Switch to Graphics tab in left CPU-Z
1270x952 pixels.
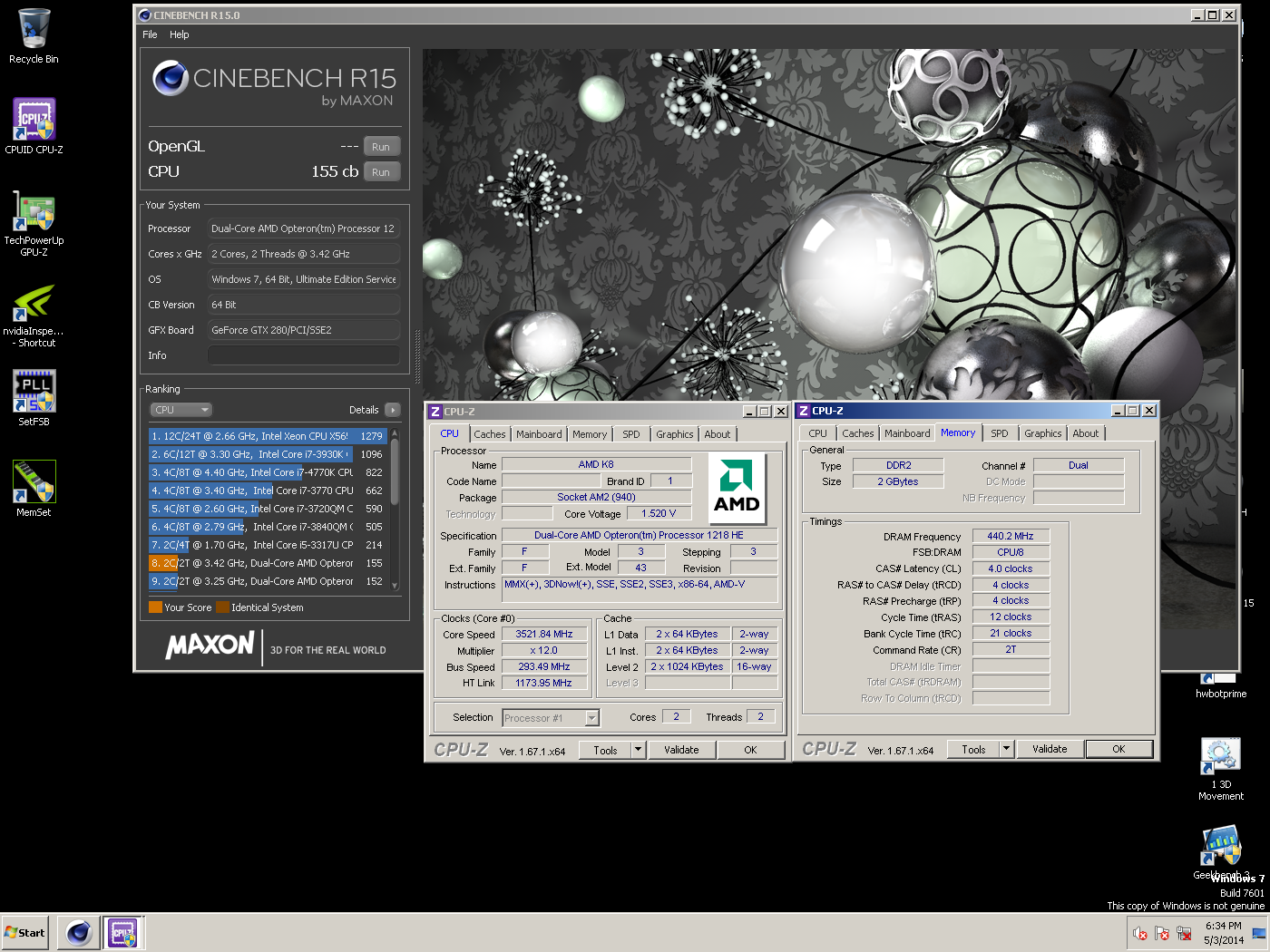click(675, 434)
